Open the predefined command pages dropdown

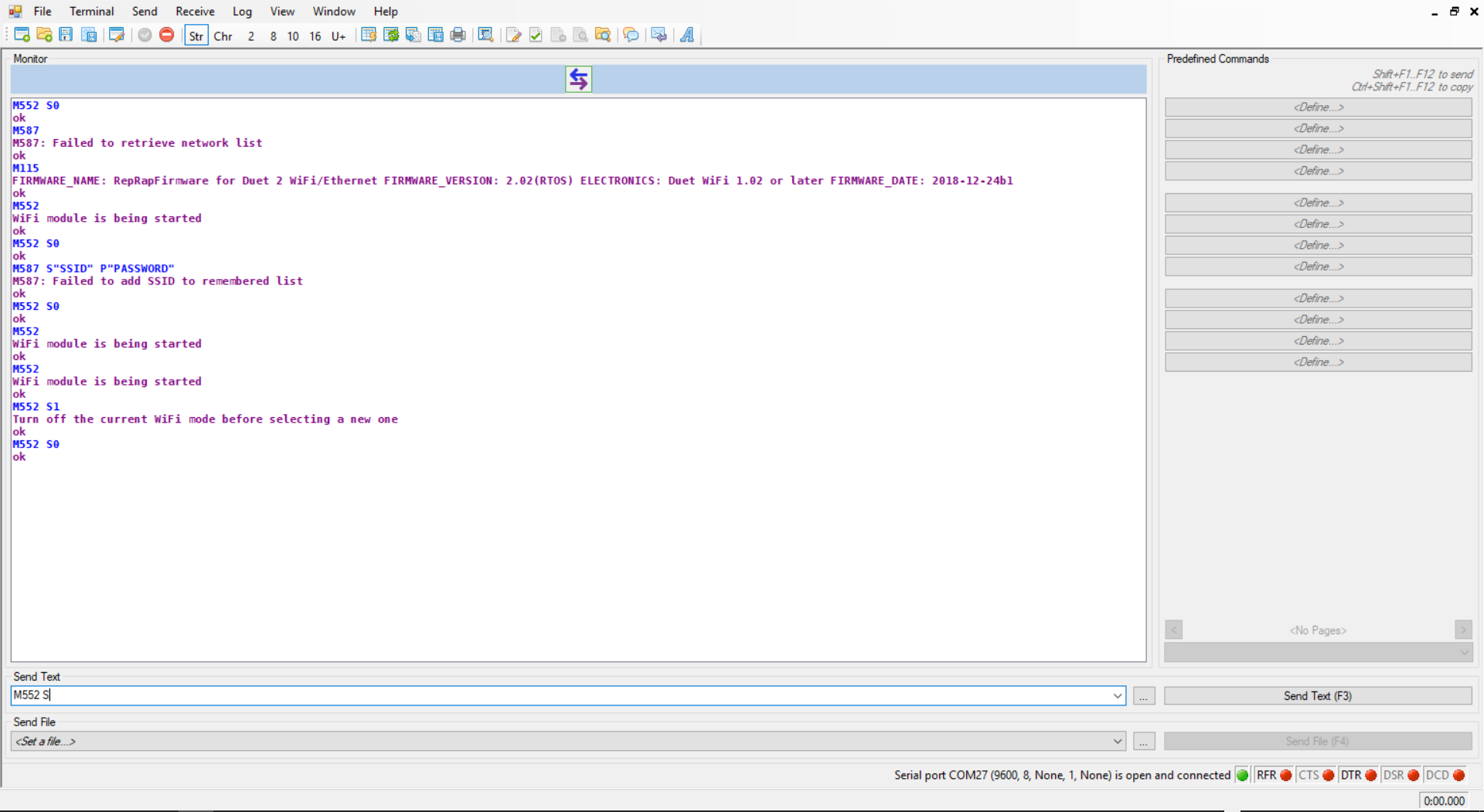point(1318,653)
